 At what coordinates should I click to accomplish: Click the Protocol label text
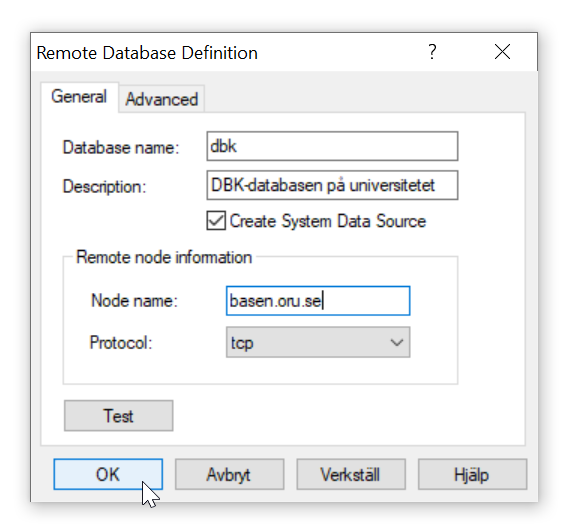click(x=121, y=343)
